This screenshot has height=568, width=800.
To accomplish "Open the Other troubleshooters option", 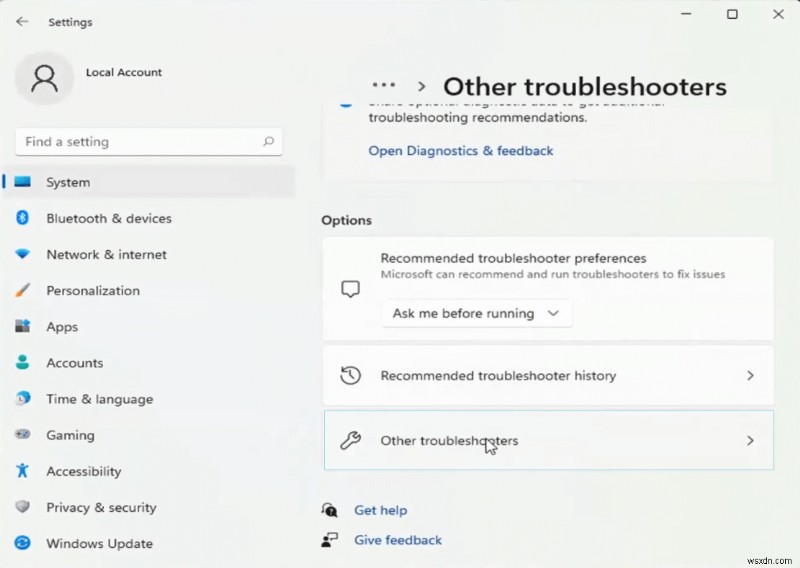I will coord(548,440).
